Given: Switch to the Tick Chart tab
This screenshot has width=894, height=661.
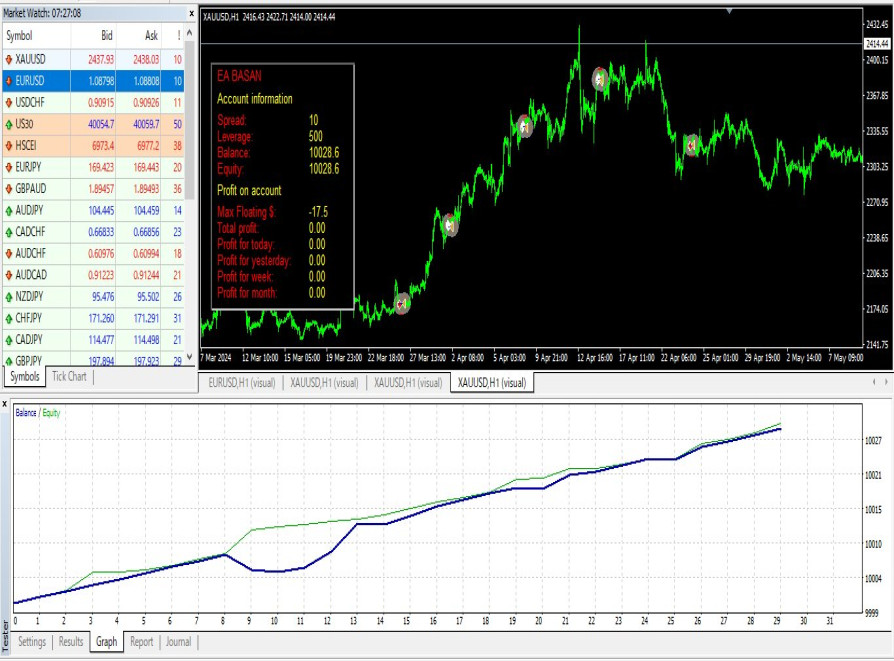Looking at the screenshot, I should point(69,377).
